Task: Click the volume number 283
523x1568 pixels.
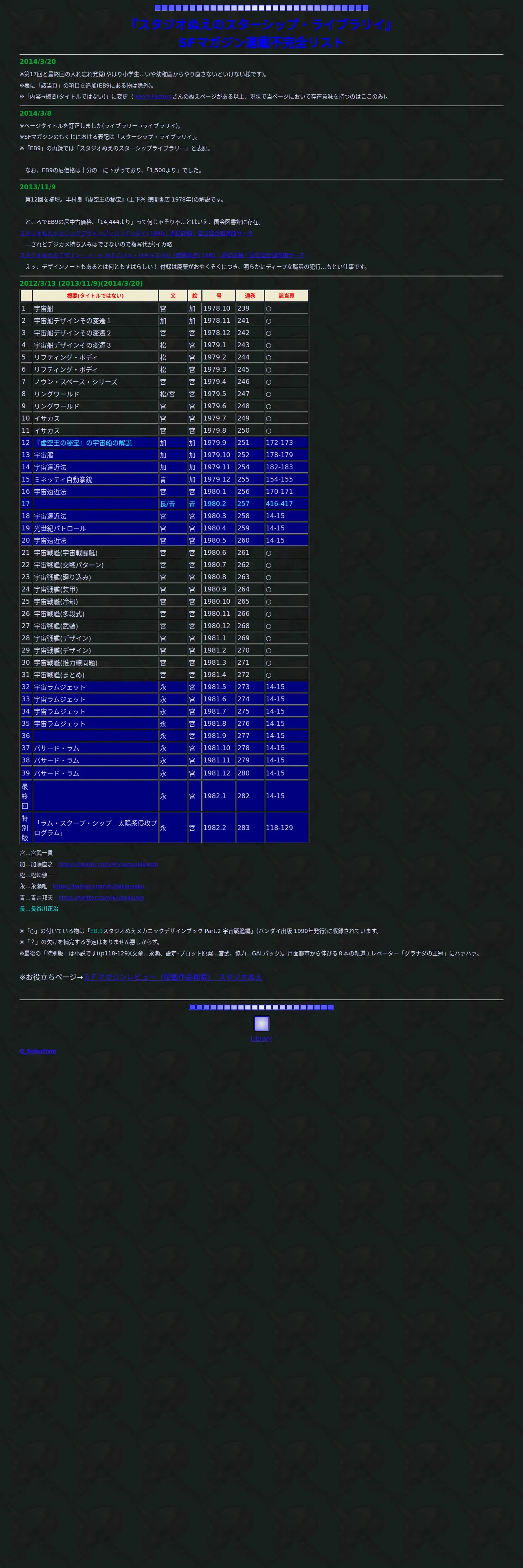Action: (x=250, y=828)
